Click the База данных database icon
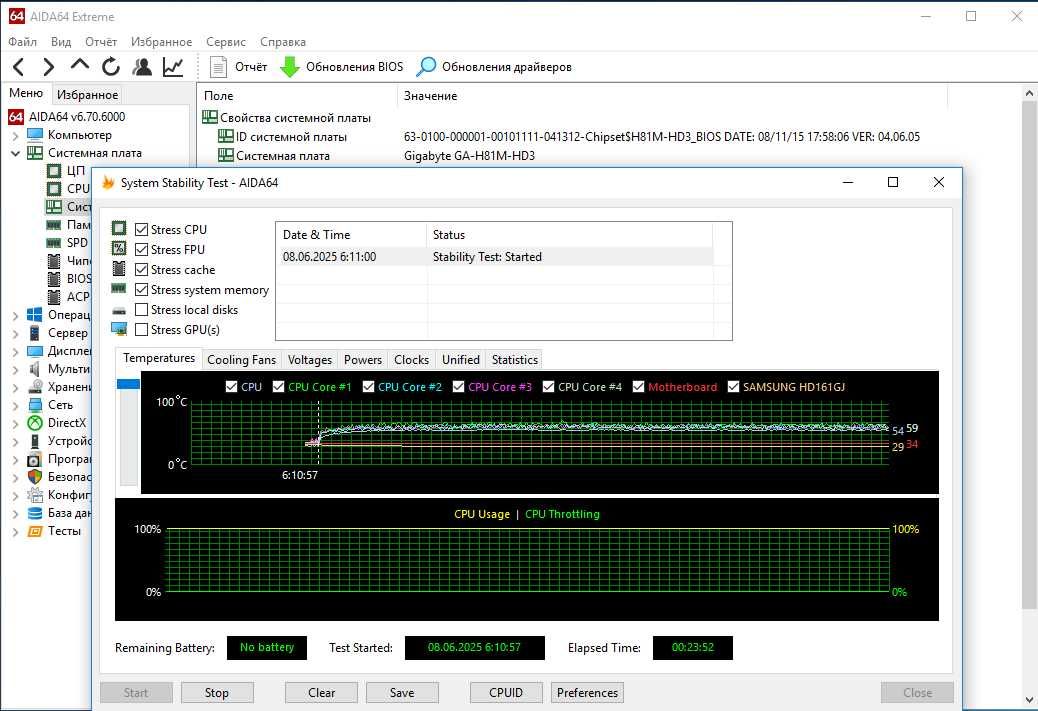 (x=34, y=513)
